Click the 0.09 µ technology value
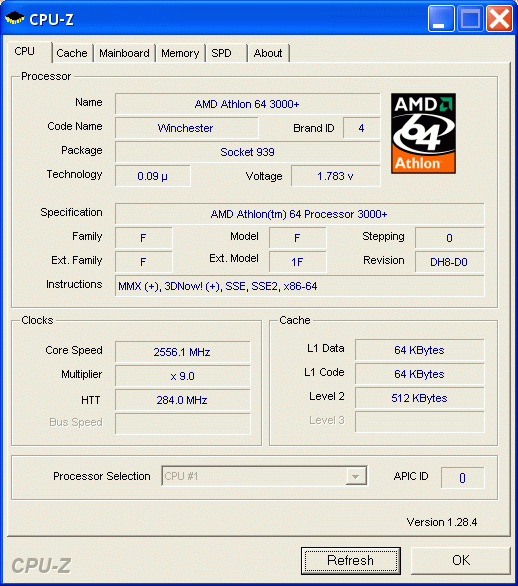The image size is (518, 586). coord(152,176)
